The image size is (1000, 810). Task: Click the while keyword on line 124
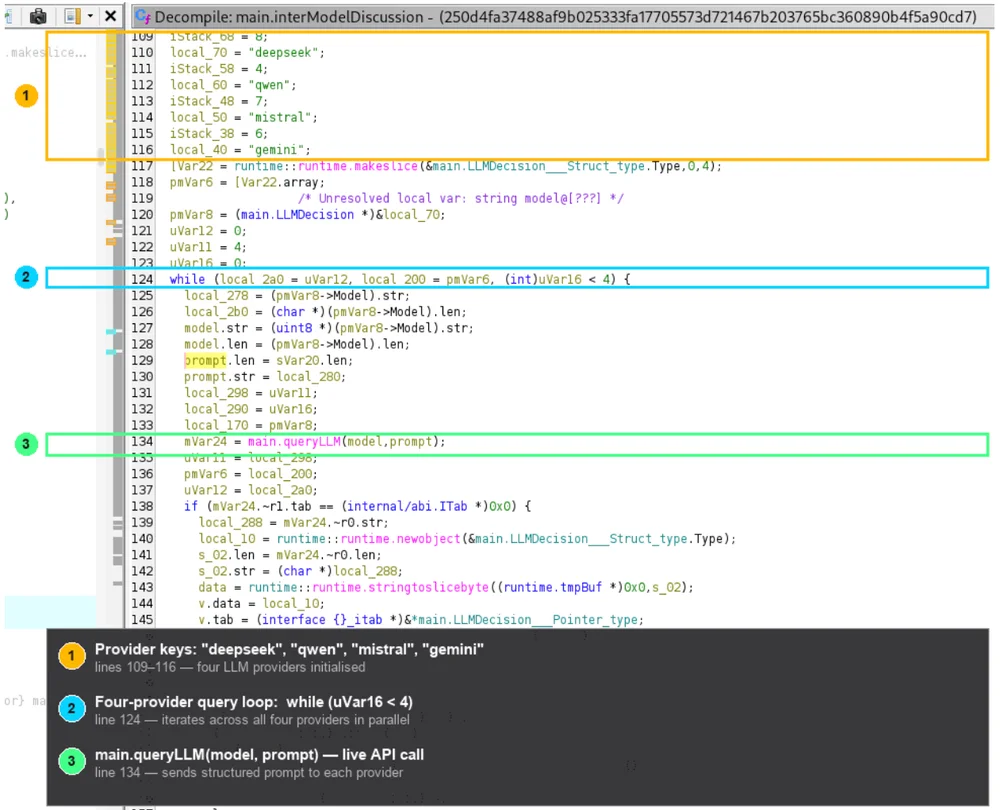point(188,279)
